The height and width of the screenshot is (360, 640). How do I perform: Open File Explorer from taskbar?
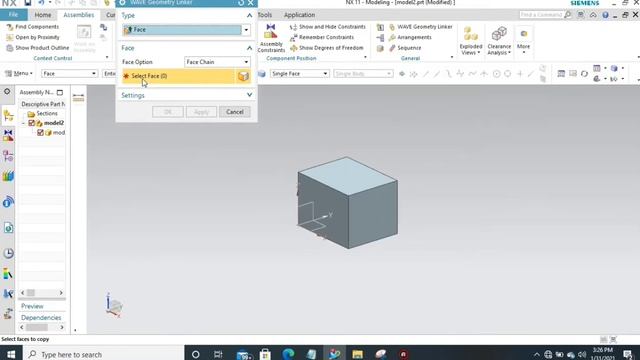pyautogui.click(x=358, y=354)
